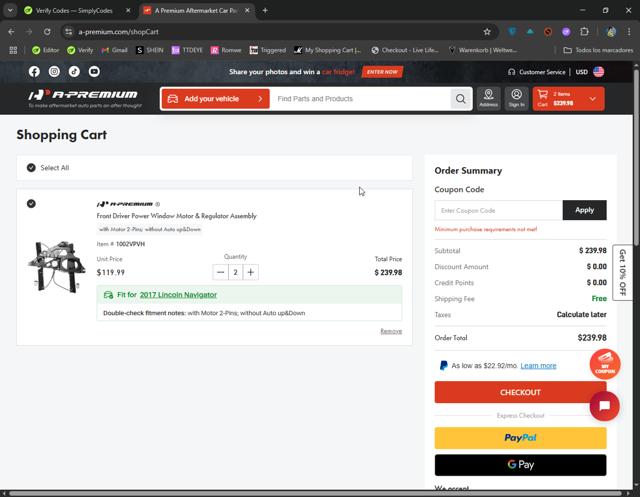Pay with the G Pay button
This screenshot has width=640, height=497.
pyautogui.click(x=520, y=465)
